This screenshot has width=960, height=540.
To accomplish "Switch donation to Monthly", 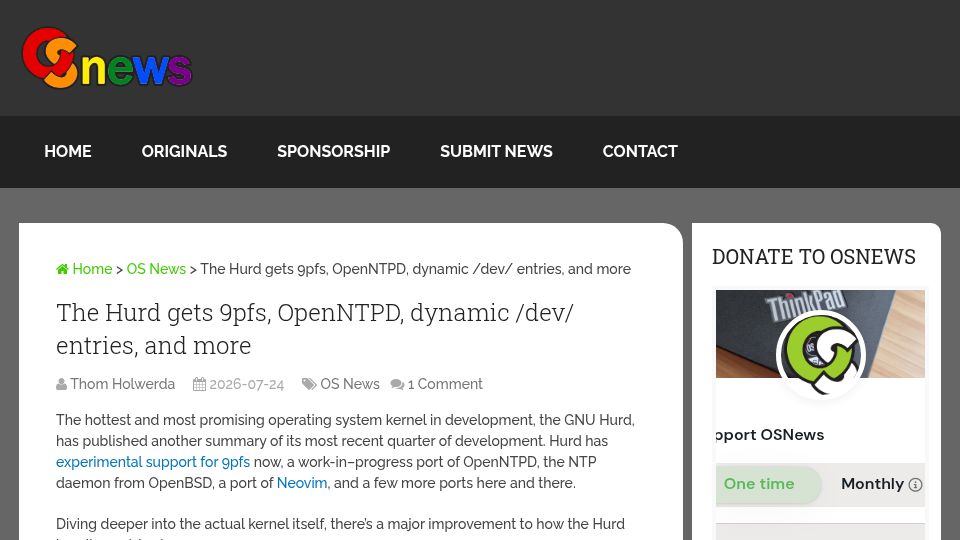I will point(872,484).
